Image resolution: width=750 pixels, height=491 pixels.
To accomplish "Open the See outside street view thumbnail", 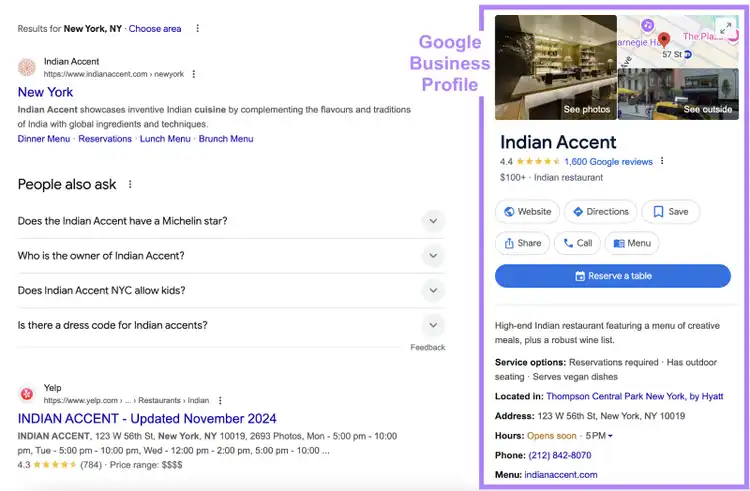I will pos(678,94).
